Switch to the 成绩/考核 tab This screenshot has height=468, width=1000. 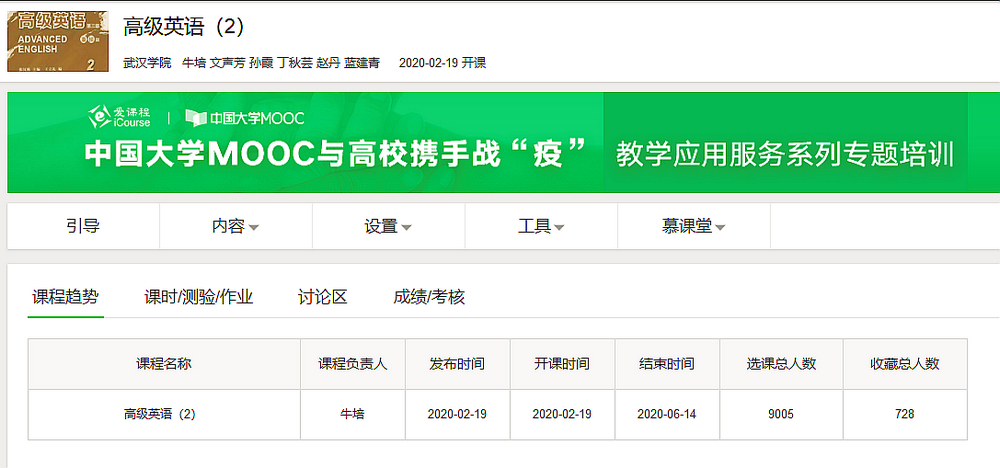(x=429, y=297)
